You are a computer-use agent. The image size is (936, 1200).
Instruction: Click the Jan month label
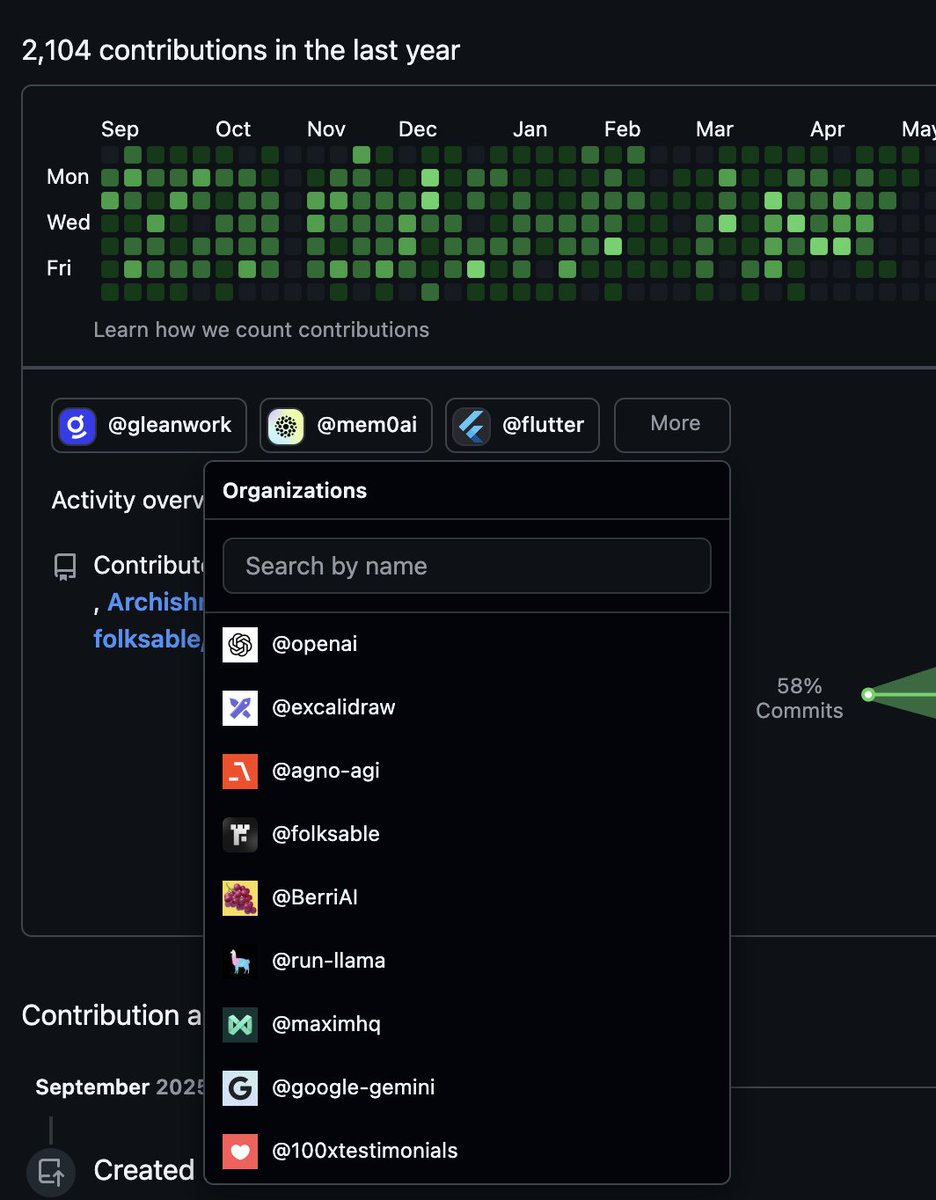pos(530,130)
